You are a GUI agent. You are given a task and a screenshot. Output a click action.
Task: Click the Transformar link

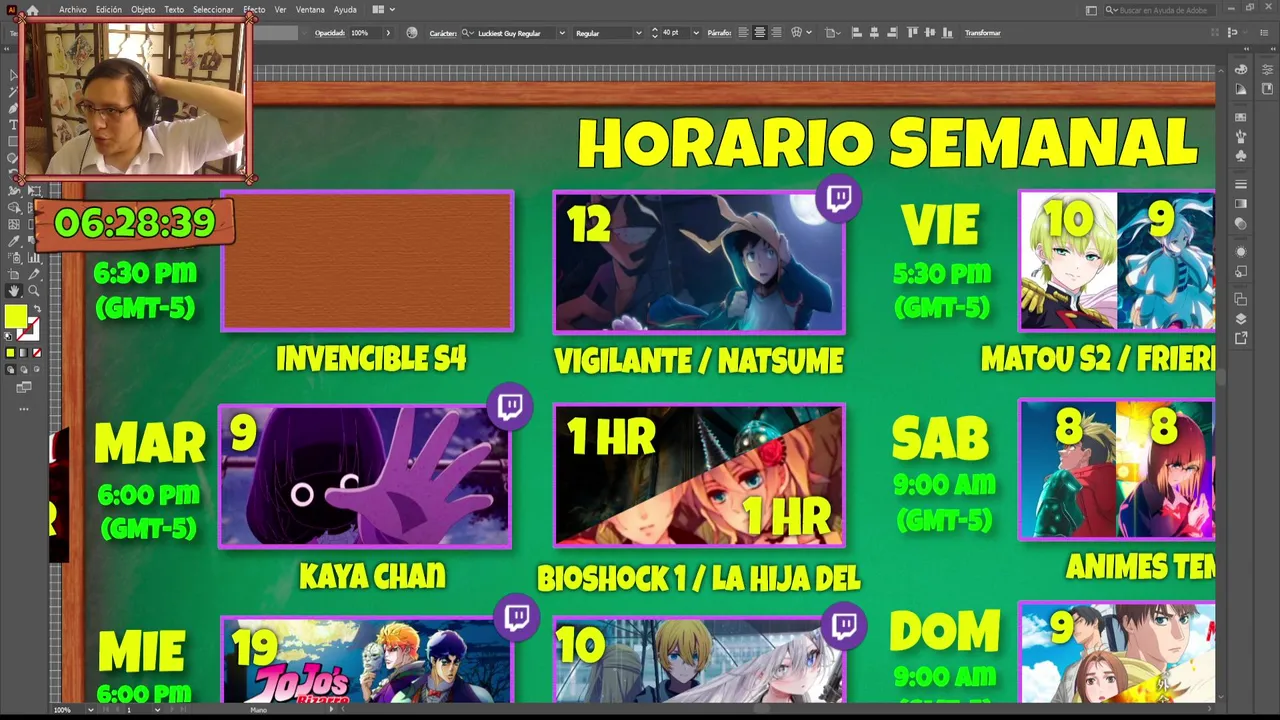pyautogui.click(x=983, y=33)
